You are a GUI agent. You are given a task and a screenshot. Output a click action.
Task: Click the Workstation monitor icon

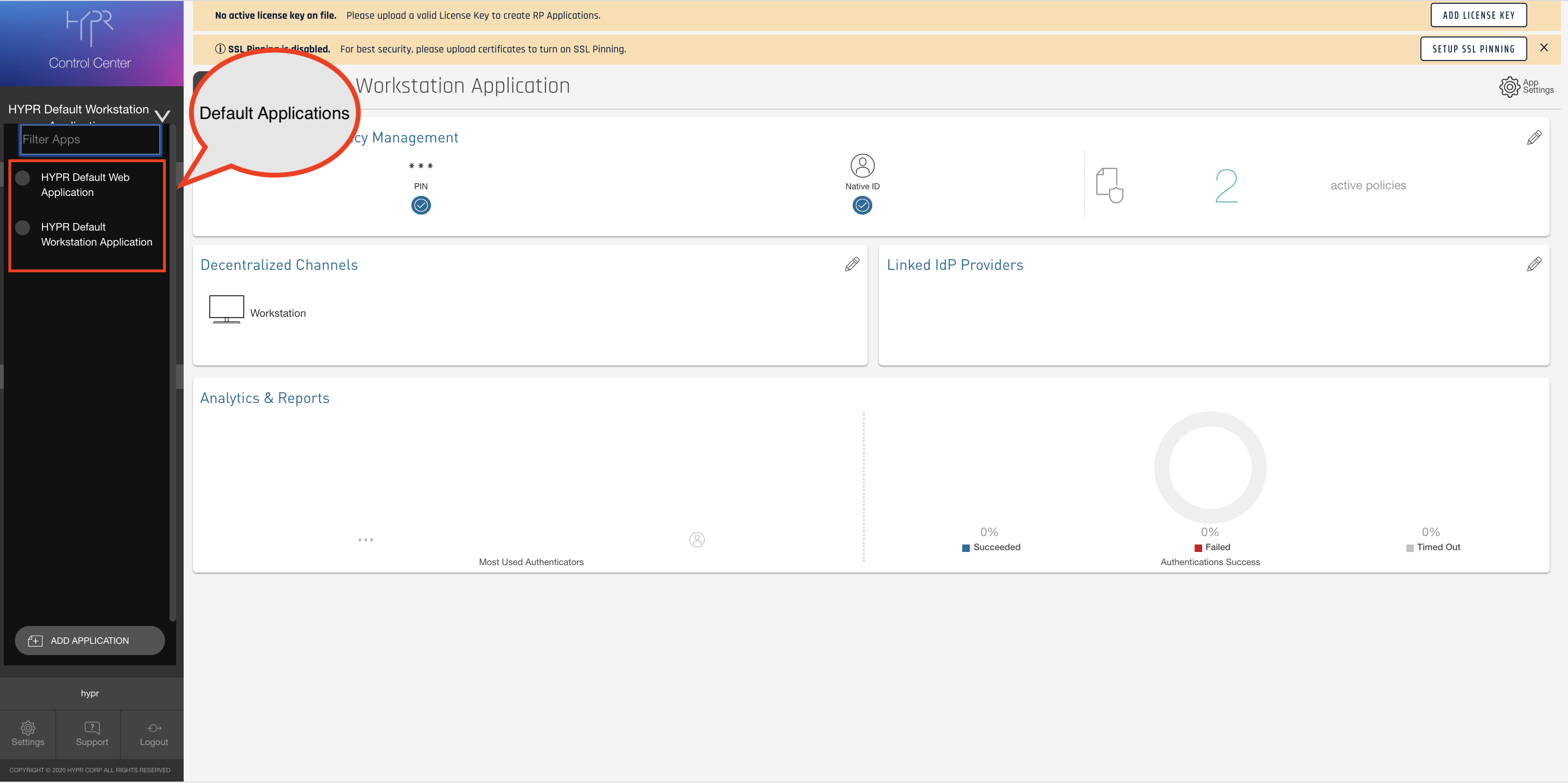pyautogui.click(x=226, y=309)
